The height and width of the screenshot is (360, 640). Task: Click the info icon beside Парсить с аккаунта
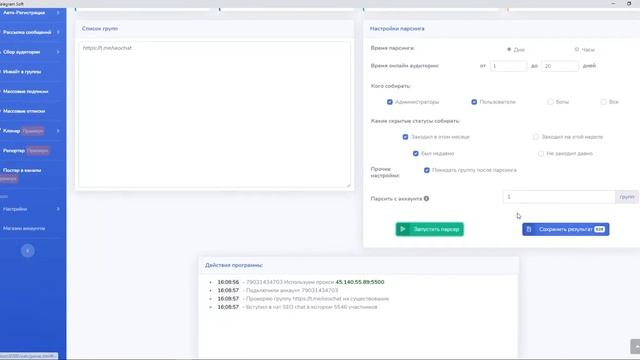click(426, 199)
